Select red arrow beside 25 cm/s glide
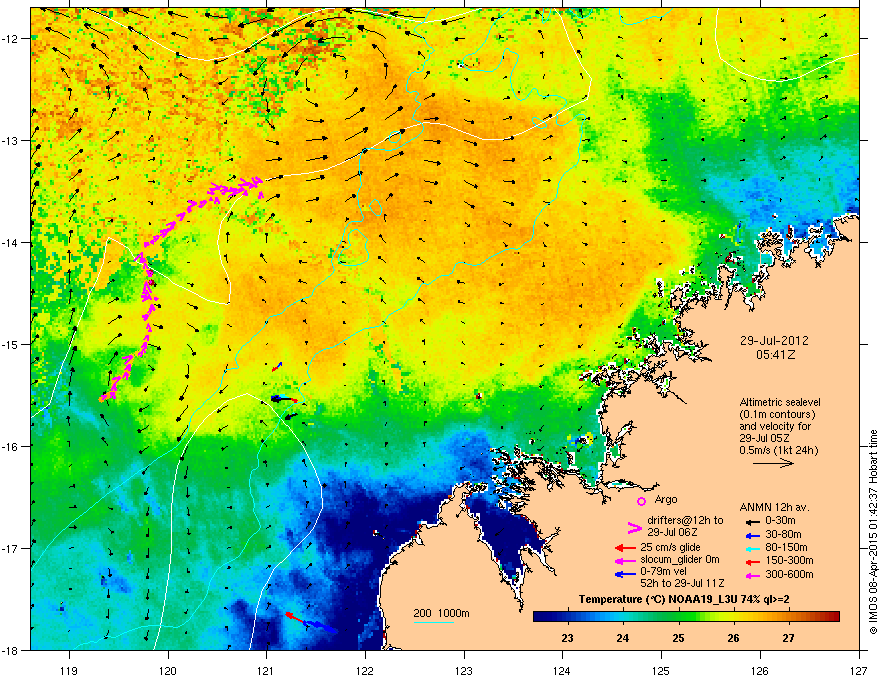This screenshot has width=880, height=680. pos(625,548)
